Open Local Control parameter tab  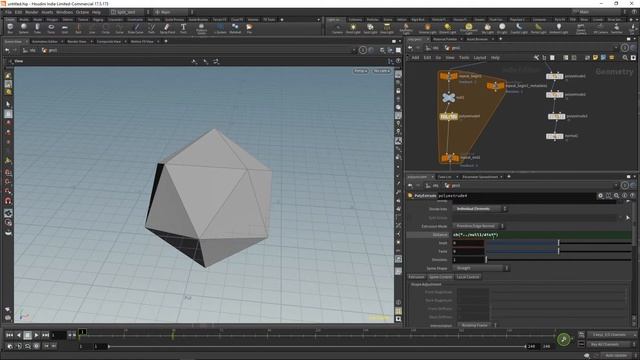click(x=468, y=277)
